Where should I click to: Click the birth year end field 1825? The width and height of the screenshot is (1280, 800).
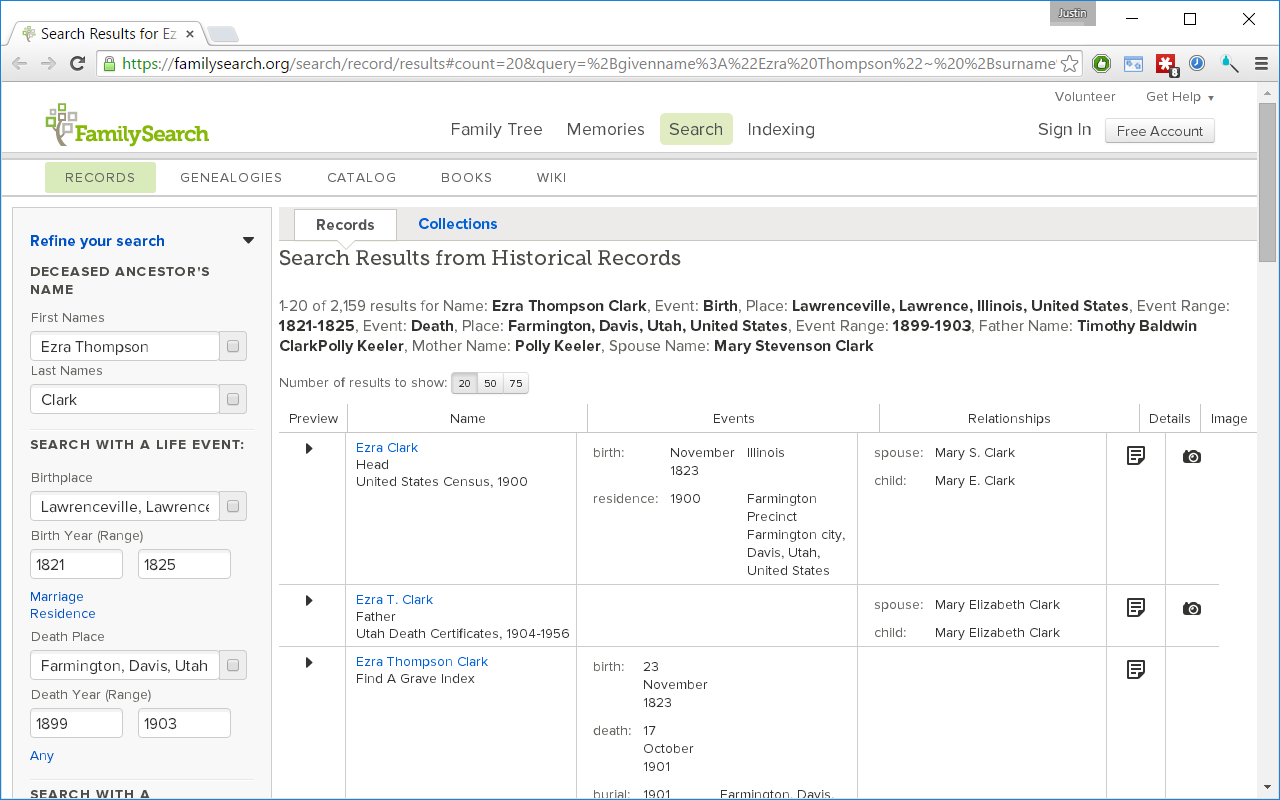184,564
